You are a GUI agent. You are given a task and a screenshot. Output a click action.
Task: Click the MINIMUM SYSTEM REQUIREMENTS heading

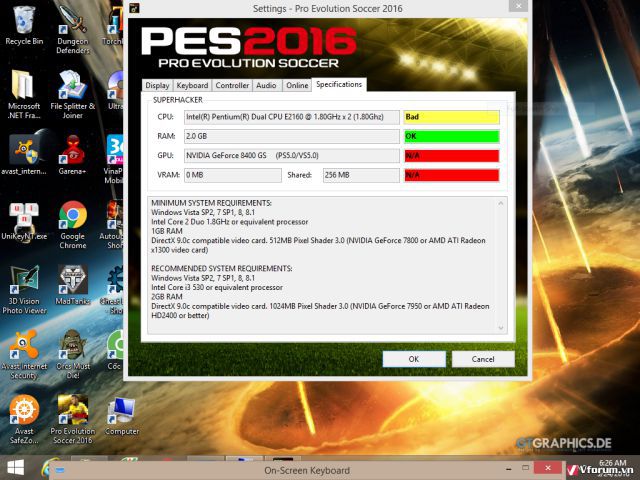coord(211,203)
